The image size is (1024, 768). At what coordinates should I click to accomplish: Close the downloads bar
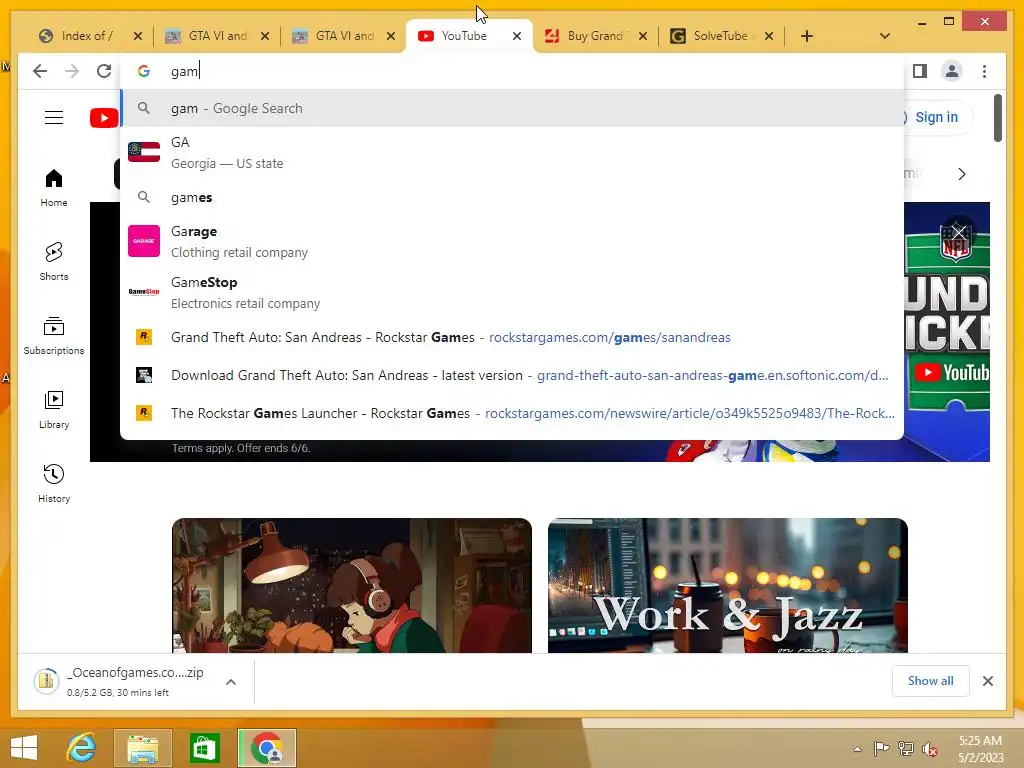[987, 681]
